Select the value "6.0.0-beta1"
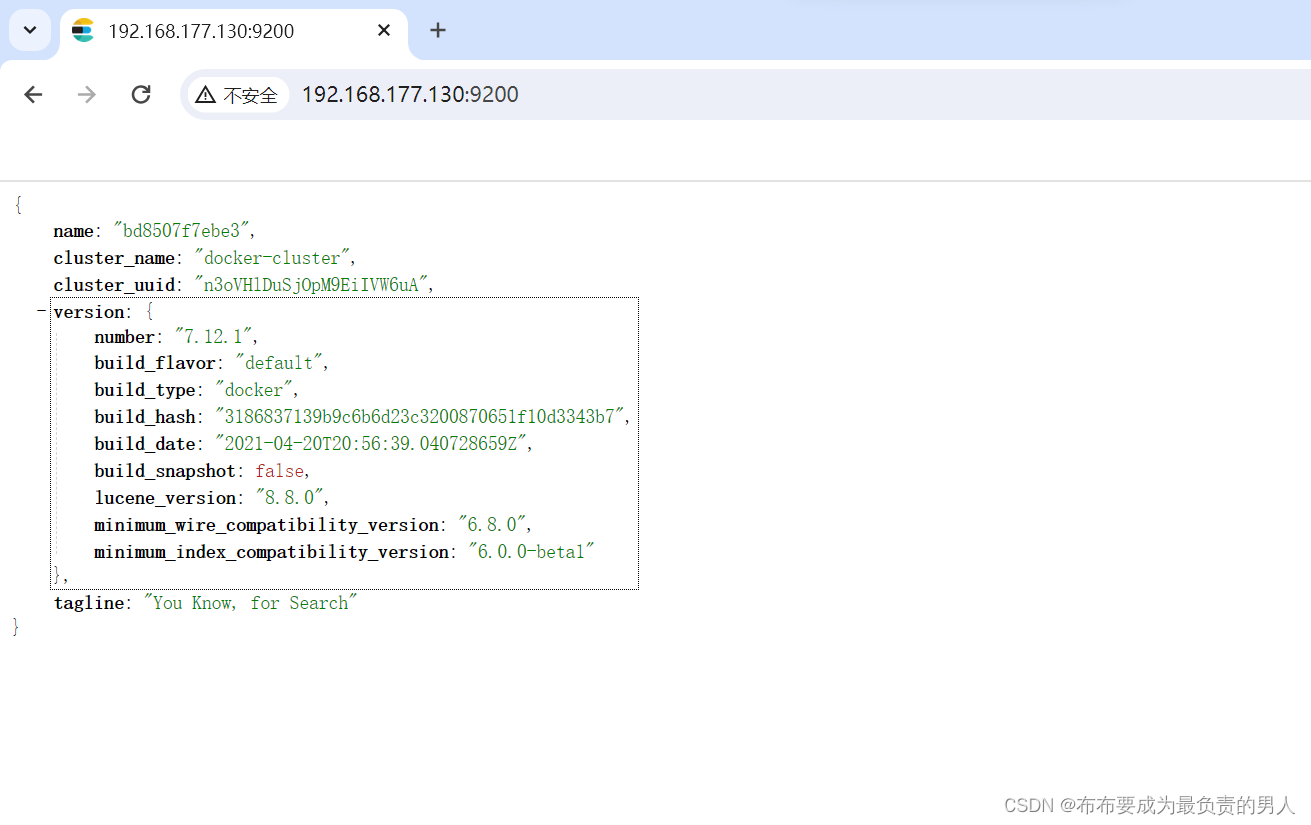Screen dimensions: 1311x825 531,552
